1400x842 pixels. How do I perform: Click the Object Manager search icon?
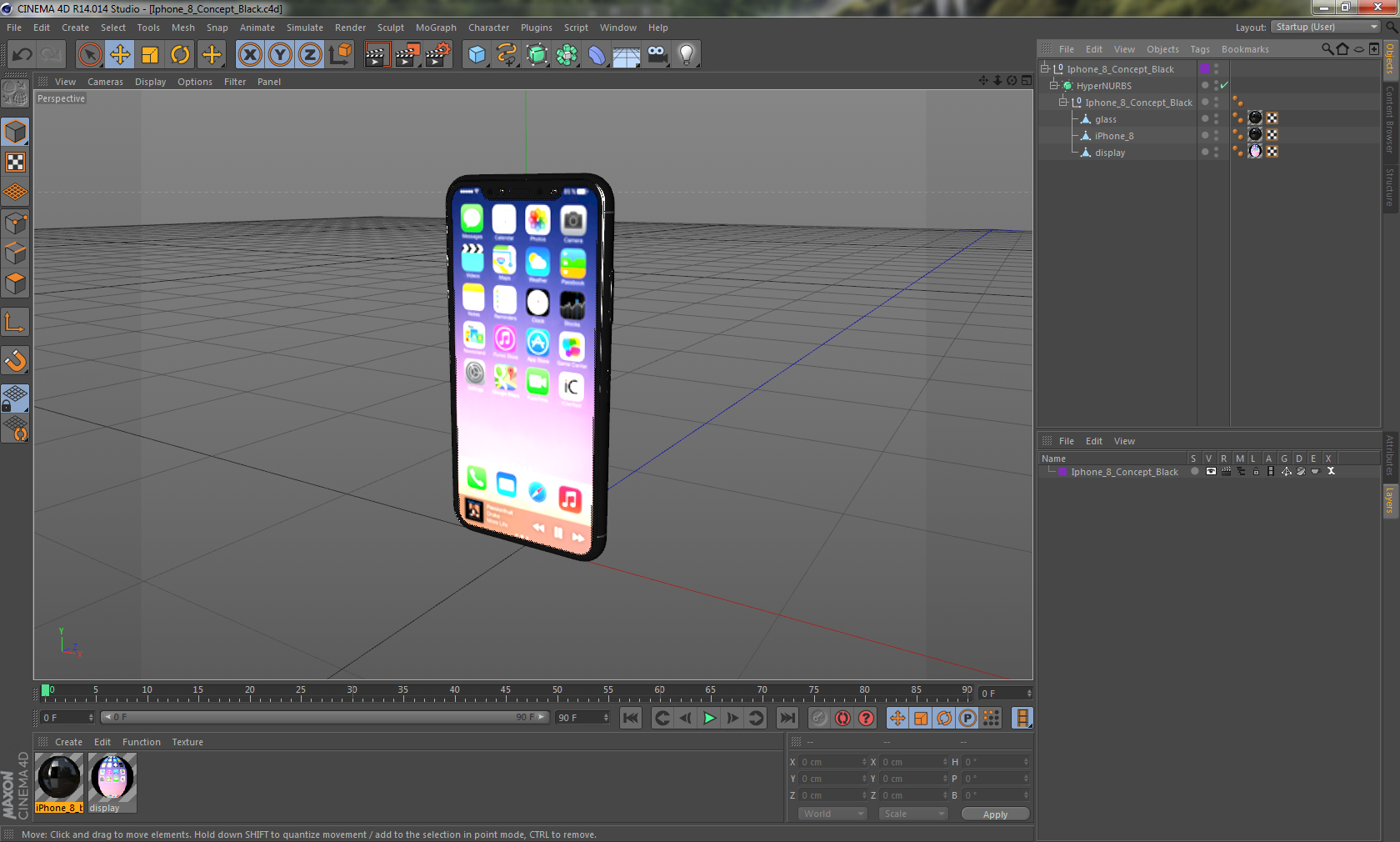(1327, 49)
